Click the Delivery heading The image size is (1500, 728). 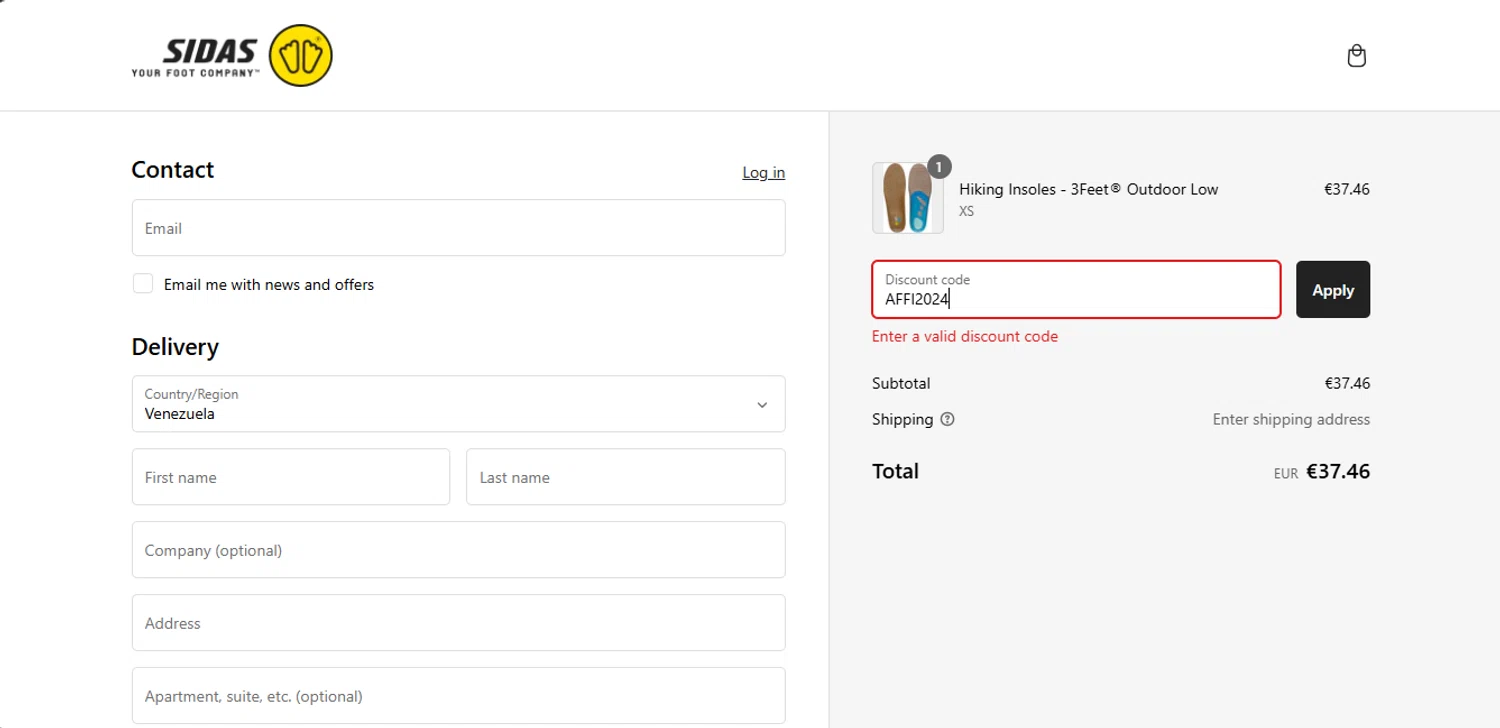click(x=175, y=347)
